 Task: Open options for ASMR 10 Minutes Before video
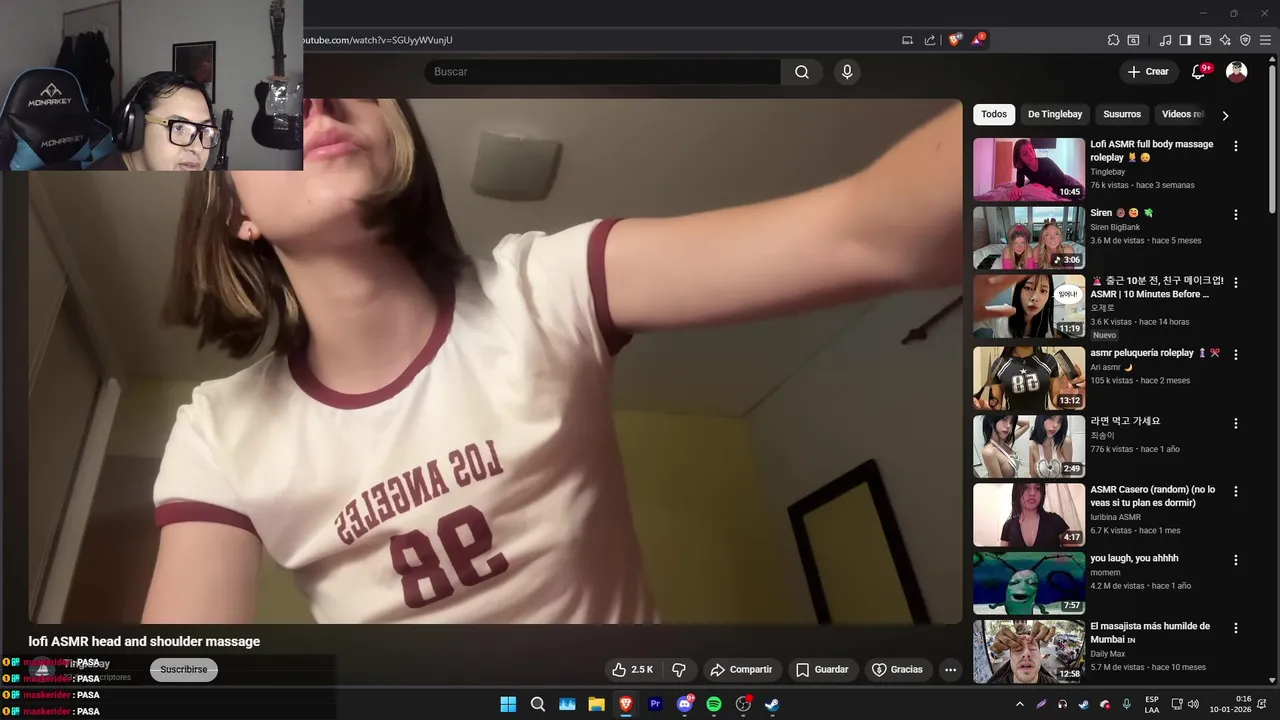click(x=1236, y=284)
